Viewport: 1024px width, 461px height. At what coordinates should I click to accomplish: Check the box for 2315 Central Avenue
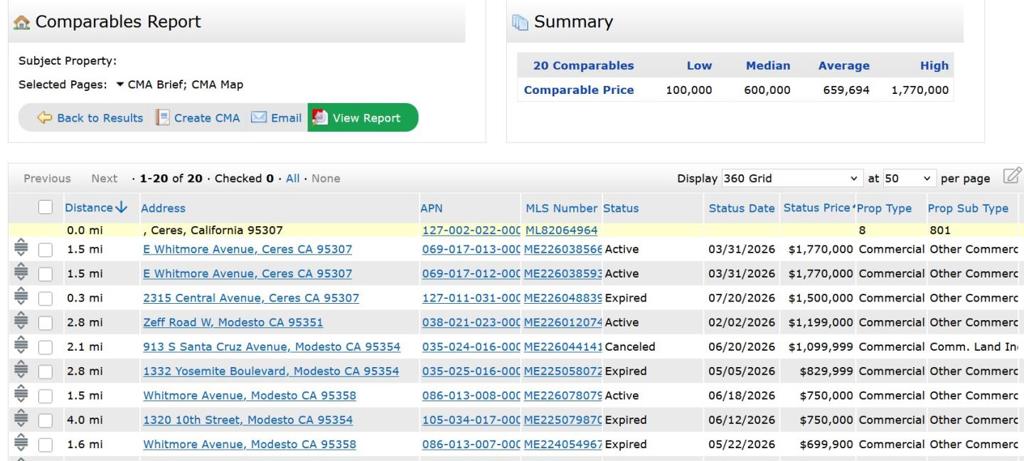pos(45,298)
